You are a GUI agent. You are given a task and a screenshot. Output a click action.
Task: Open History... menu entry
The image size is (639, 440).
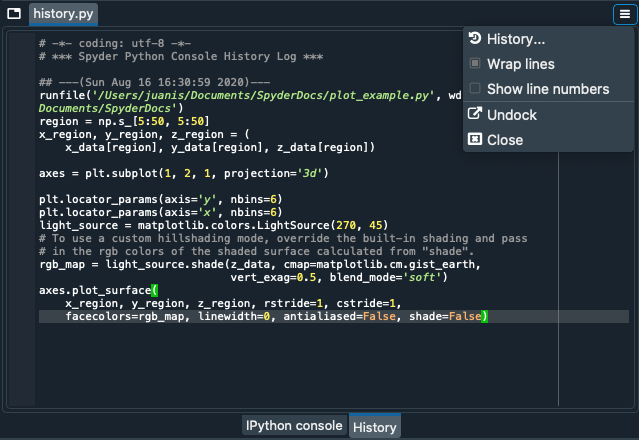[x=548, y=39]
